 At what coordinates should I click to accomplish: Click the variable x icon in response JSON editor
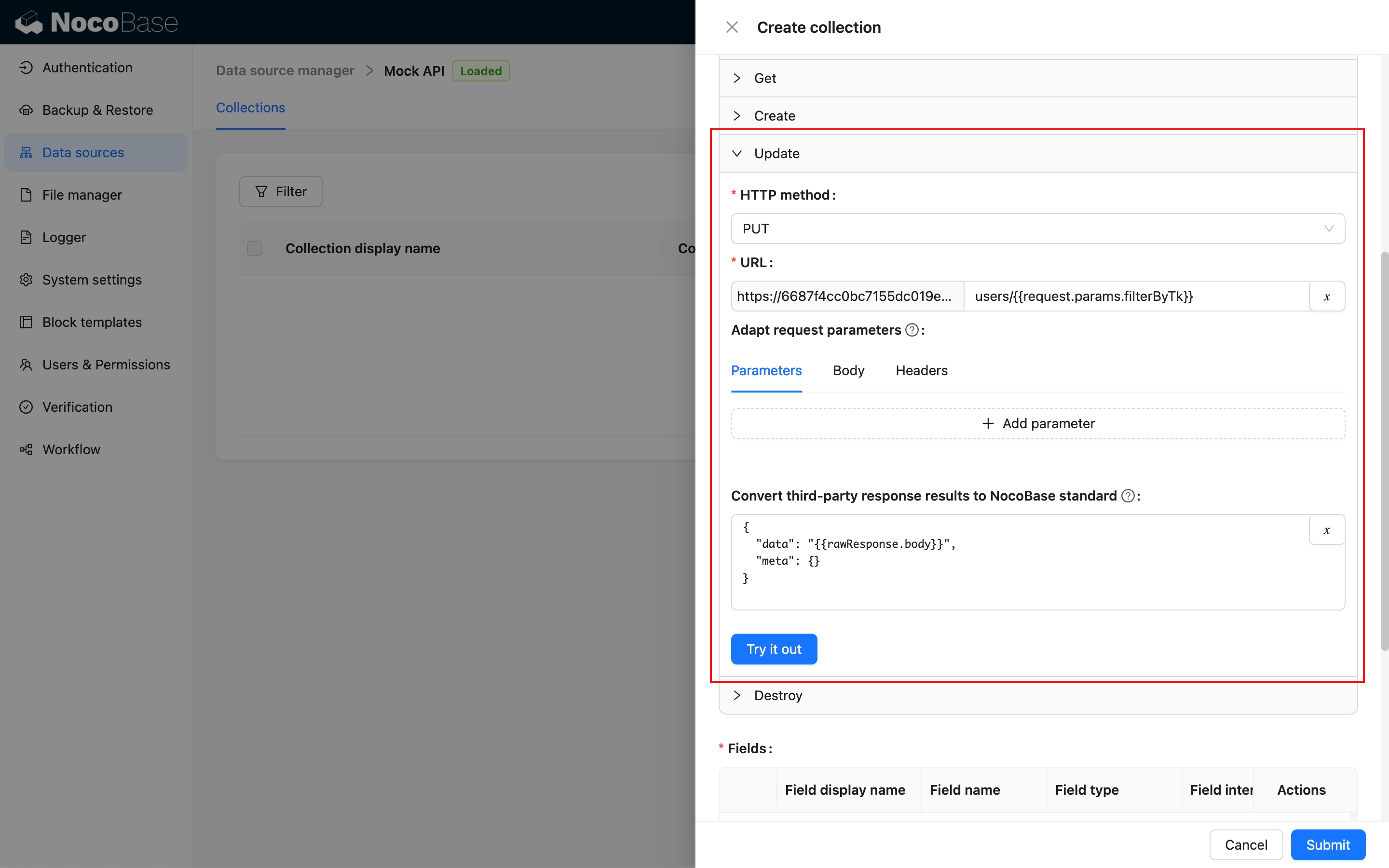click(x=1326, y=530)
